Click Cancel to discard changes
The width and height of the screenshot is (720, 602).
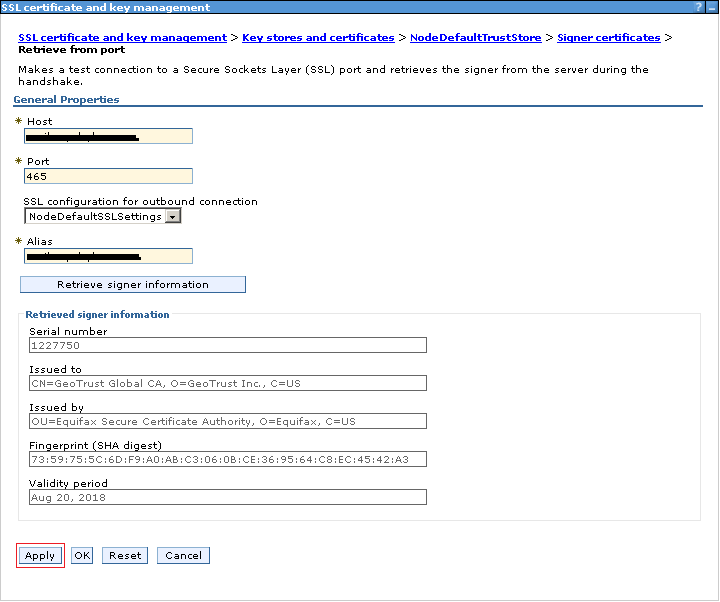coord(183,556)
